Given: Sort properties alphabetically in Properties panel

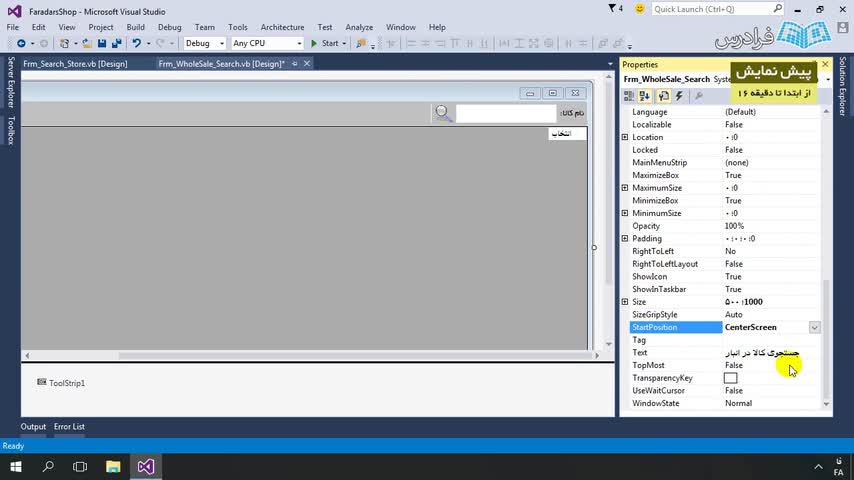Looking at the screenshot, I should tap(645, 96).
